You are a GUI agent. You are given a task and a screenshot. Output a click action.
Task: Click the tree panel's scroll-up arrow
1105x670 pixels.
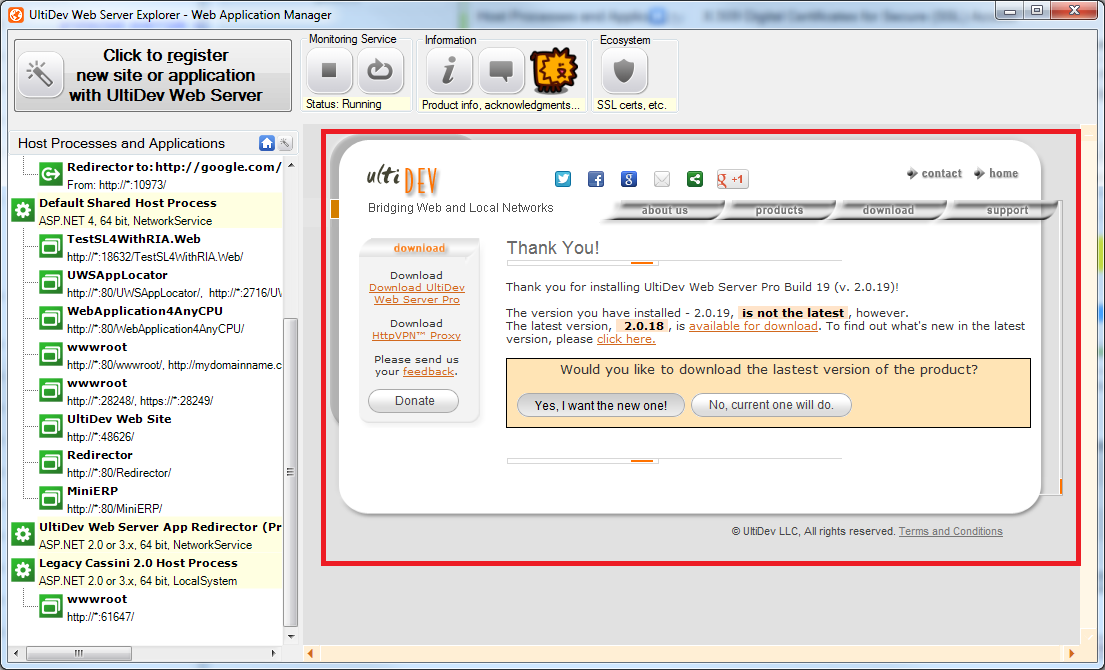point(291,165)
